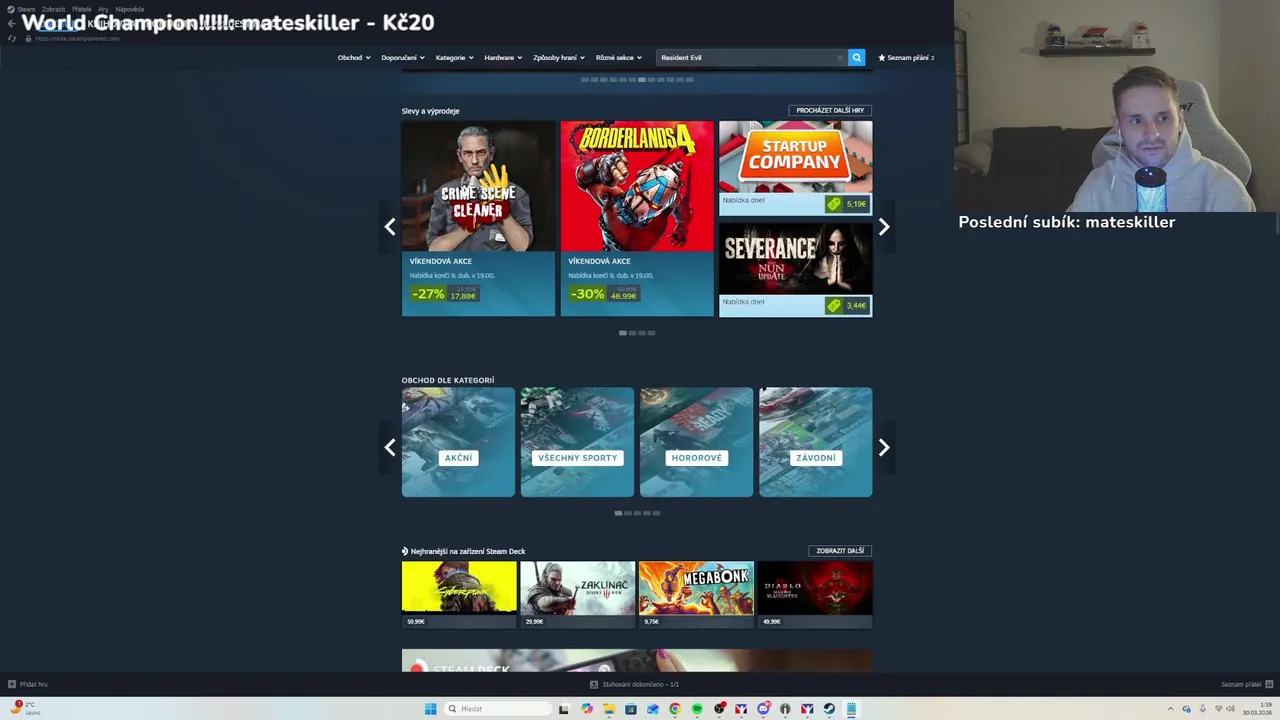Click Procházet další hry button

point(830,110)
